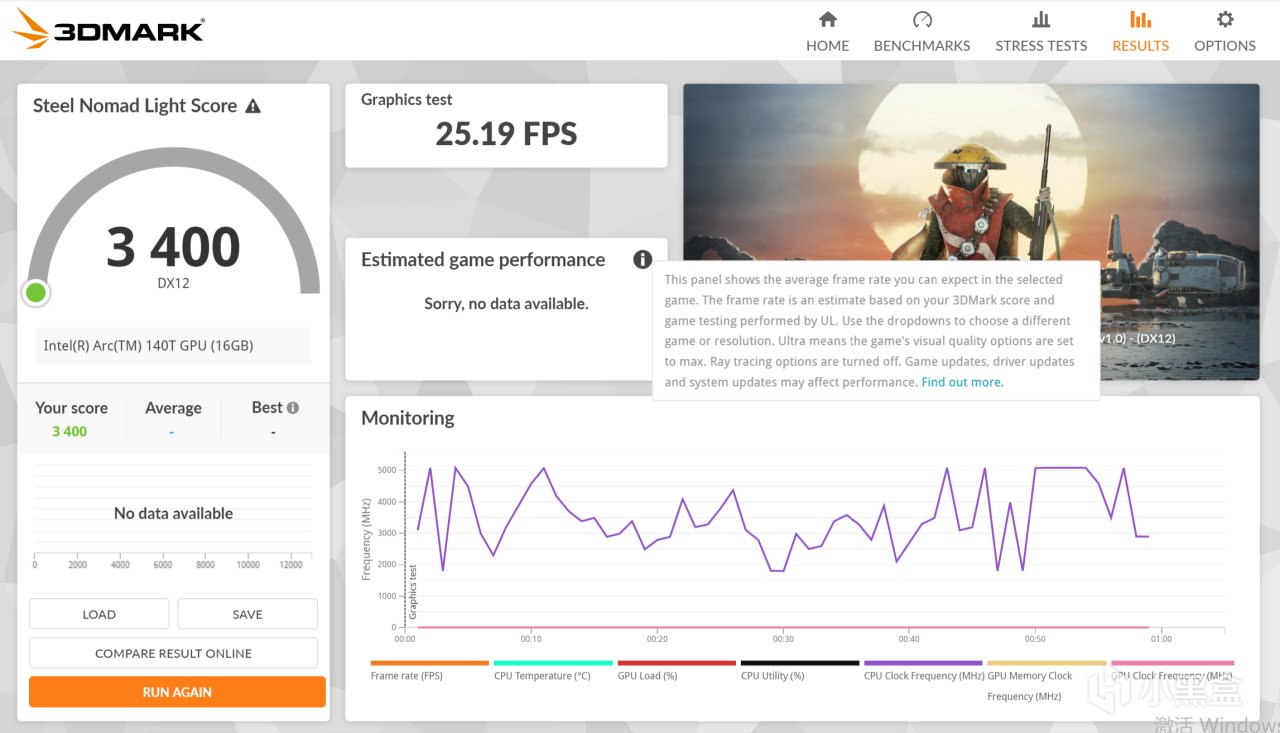This screenshot has width=1280, height=733.
Task: Open the Estimated game performance info icon
Action: pyautogui.click(x=642, y=259)
